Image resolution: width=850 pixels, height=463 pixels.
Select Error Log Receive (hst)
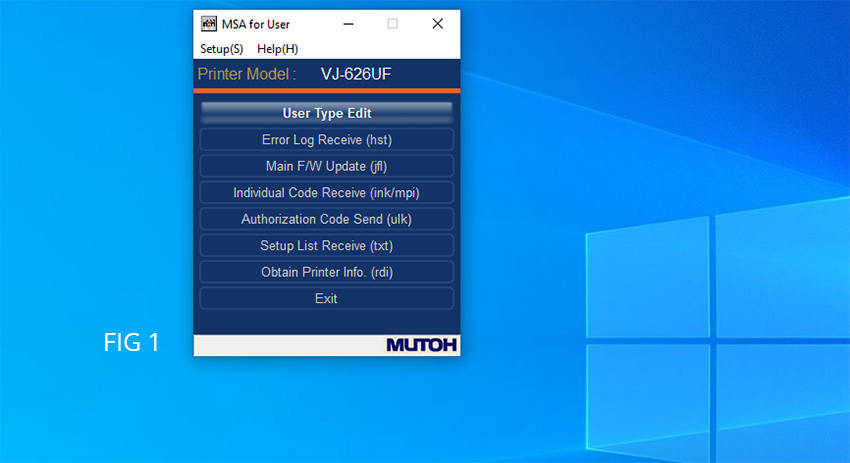326,140
